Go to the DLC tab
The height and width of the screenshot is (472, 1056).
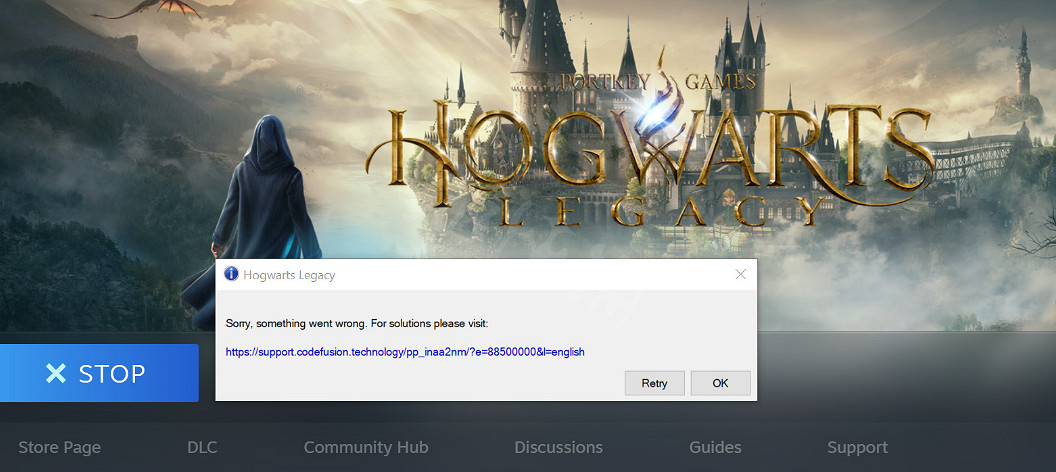(202, 447)
